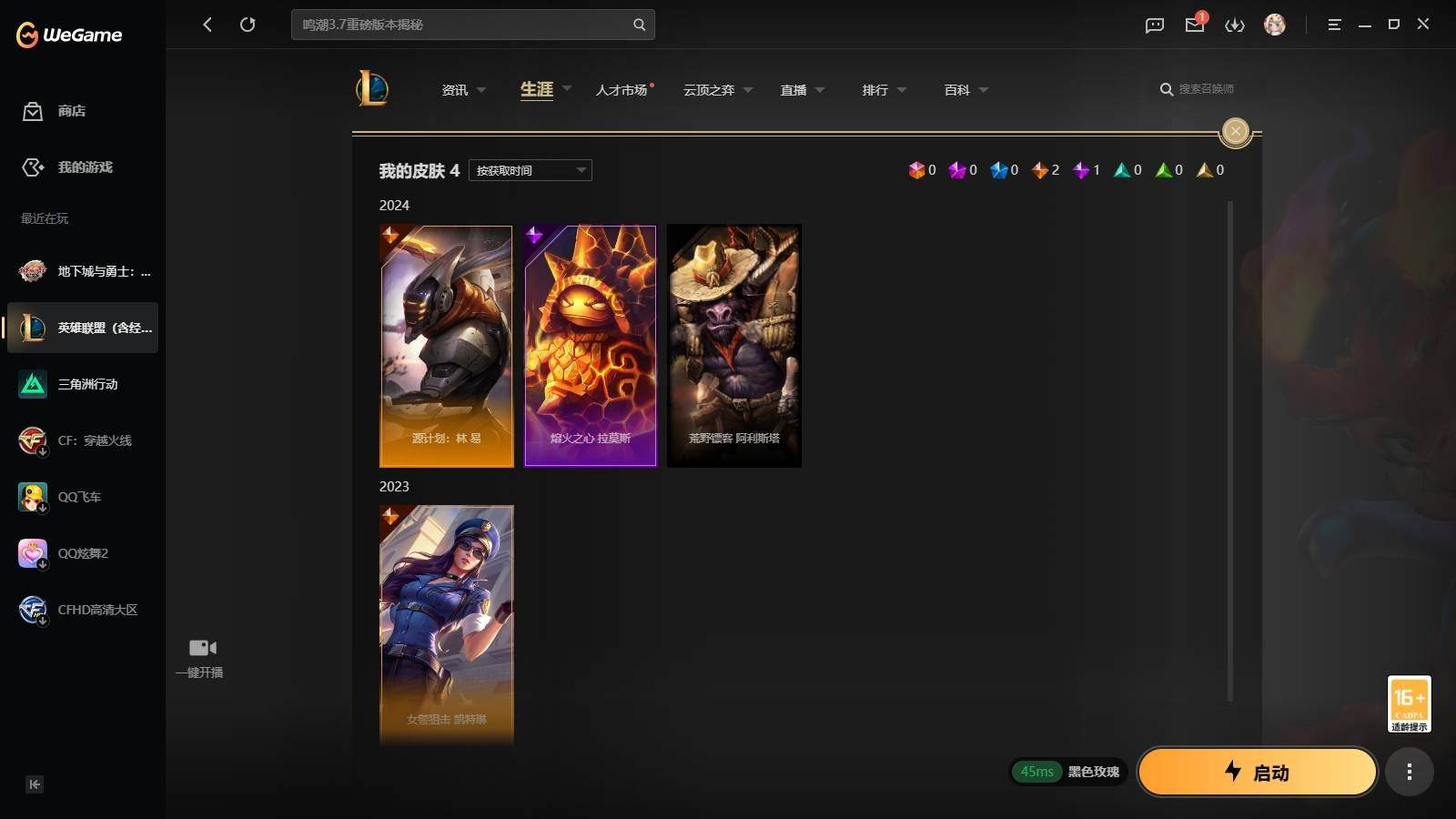Image resolution: width=1456 pixels, height=819 pixels.
Task: Click the 搜索召唤师 summoner search field
Action: point(1198,89)
